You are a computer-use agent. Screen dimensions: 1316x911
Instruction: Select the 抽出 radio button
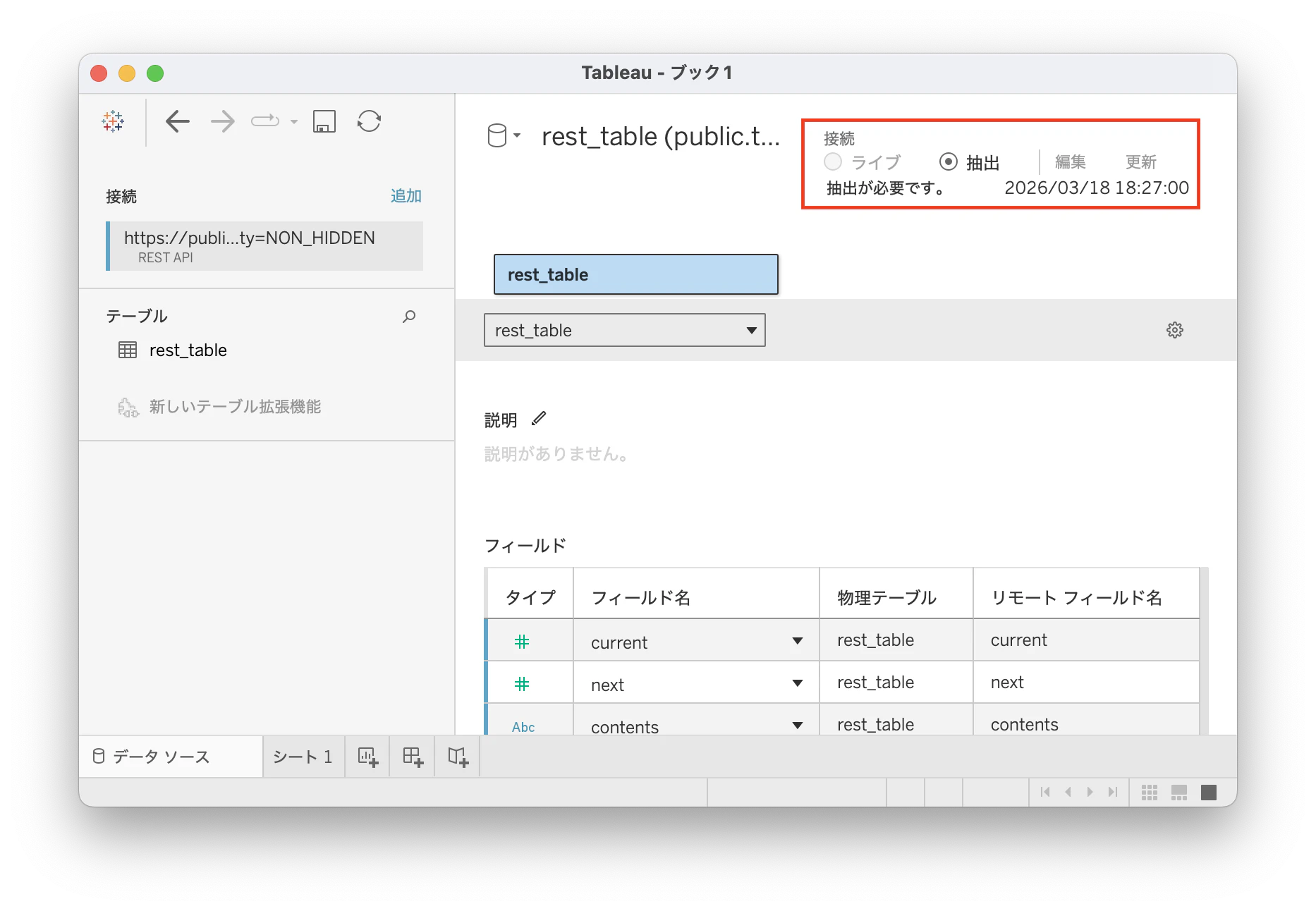[949, 162]
